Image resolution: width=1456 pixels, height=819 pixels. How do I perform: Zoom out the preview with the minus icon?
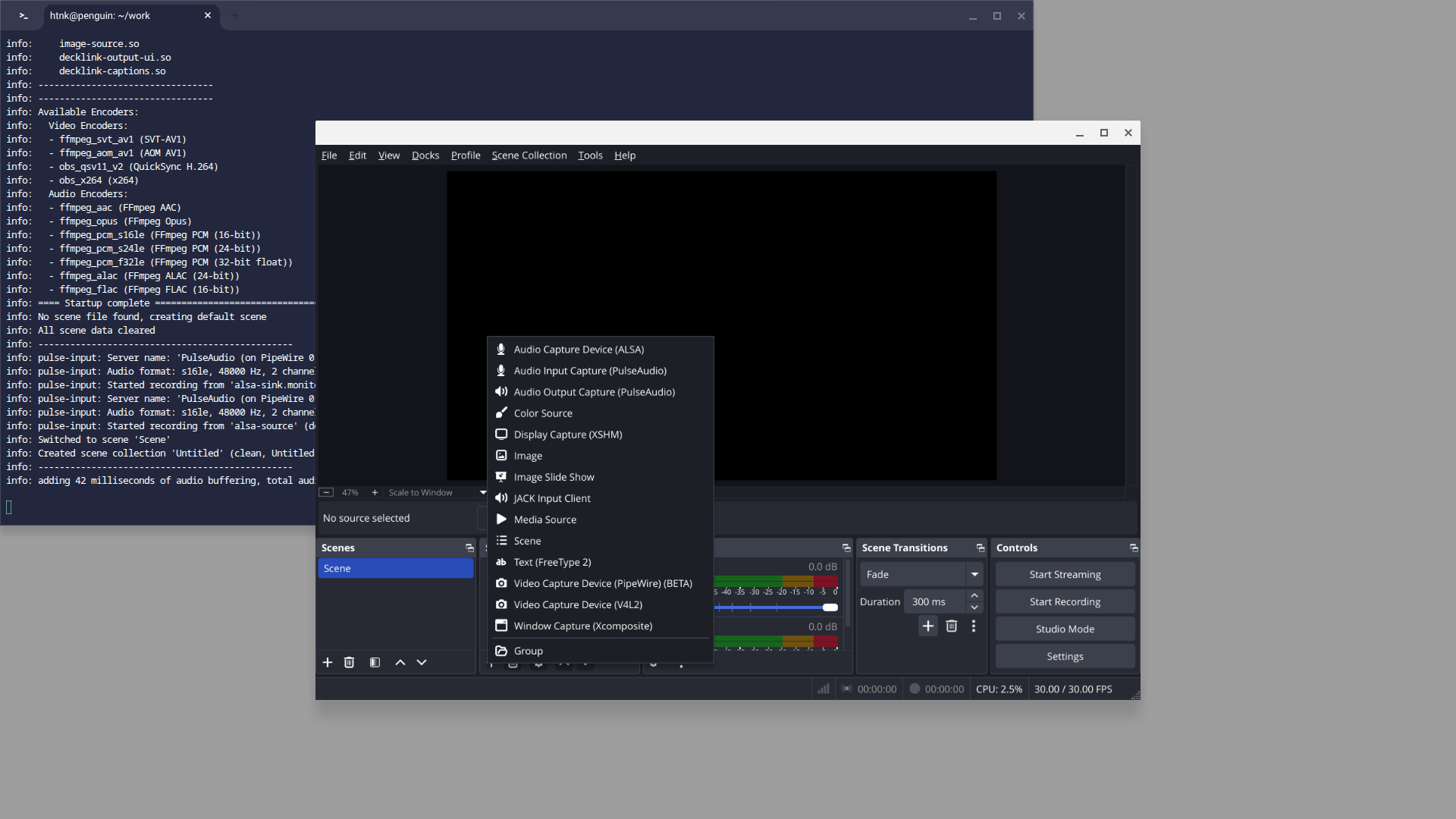(326, 492)
